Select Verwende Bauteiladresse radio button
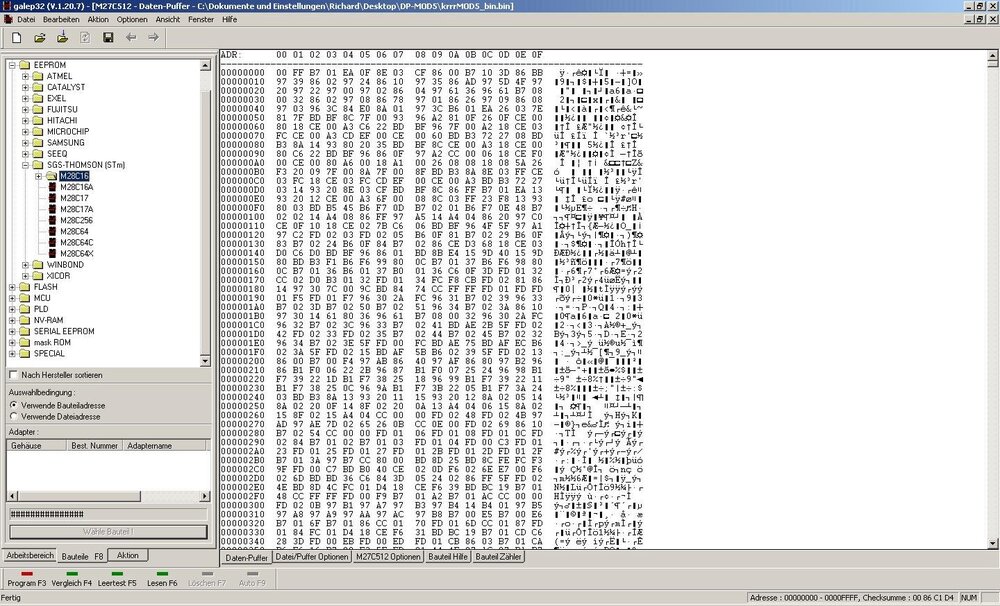1000x606 pixels. [13, 405]
